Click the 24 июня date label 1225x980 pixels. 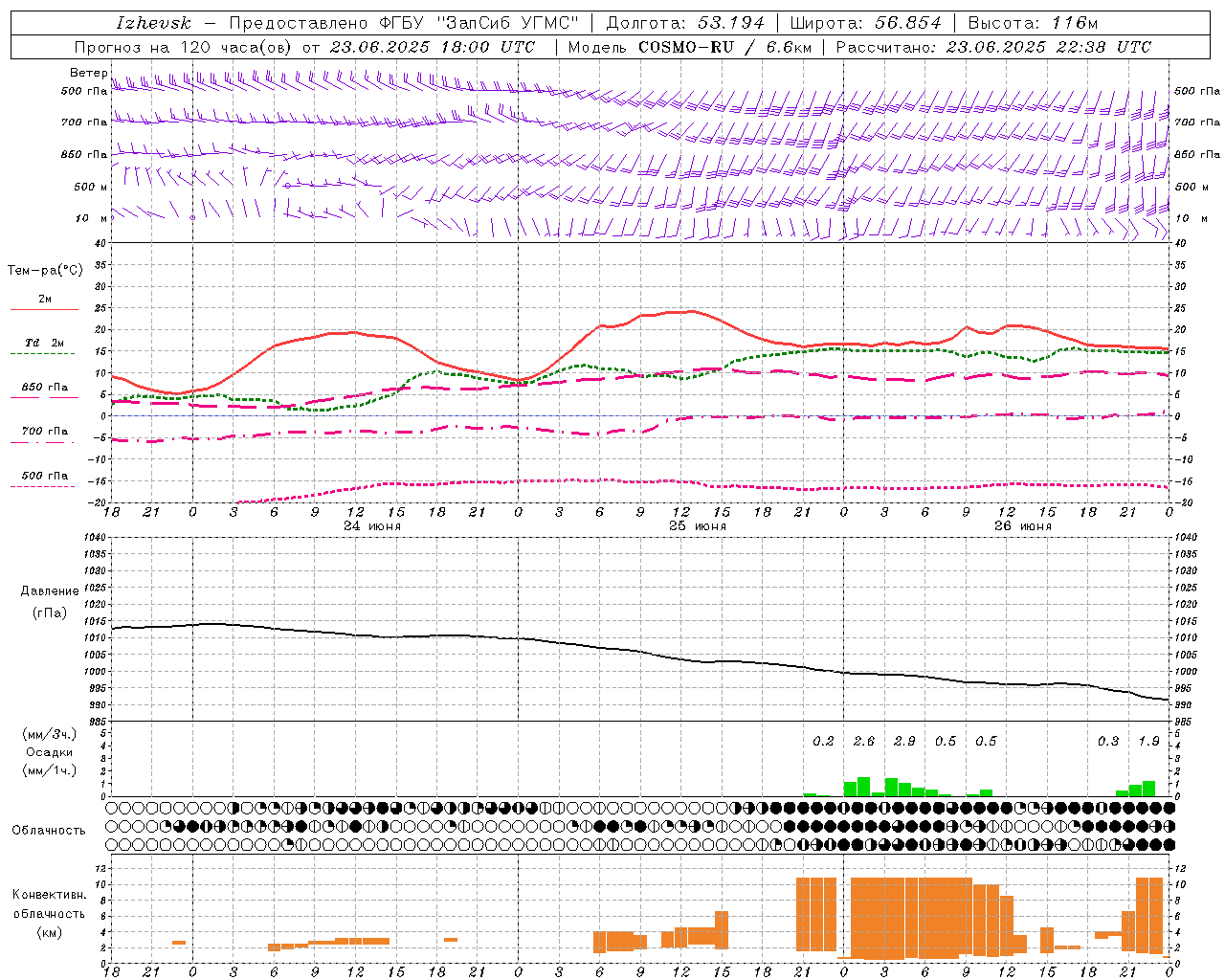(x=372, y=526)
